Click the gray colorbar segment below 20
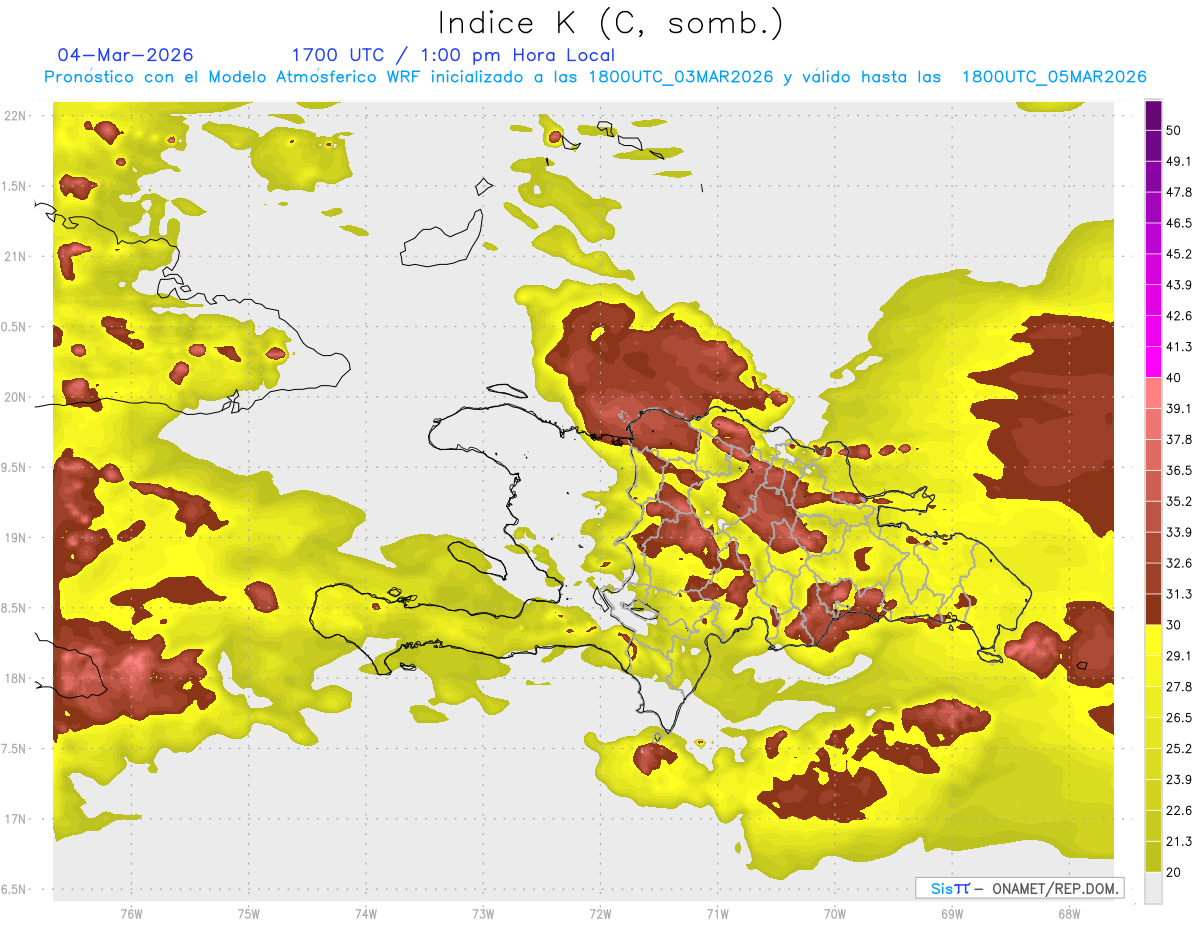This screenshot has width=1200, height=927. [1153, 888]
